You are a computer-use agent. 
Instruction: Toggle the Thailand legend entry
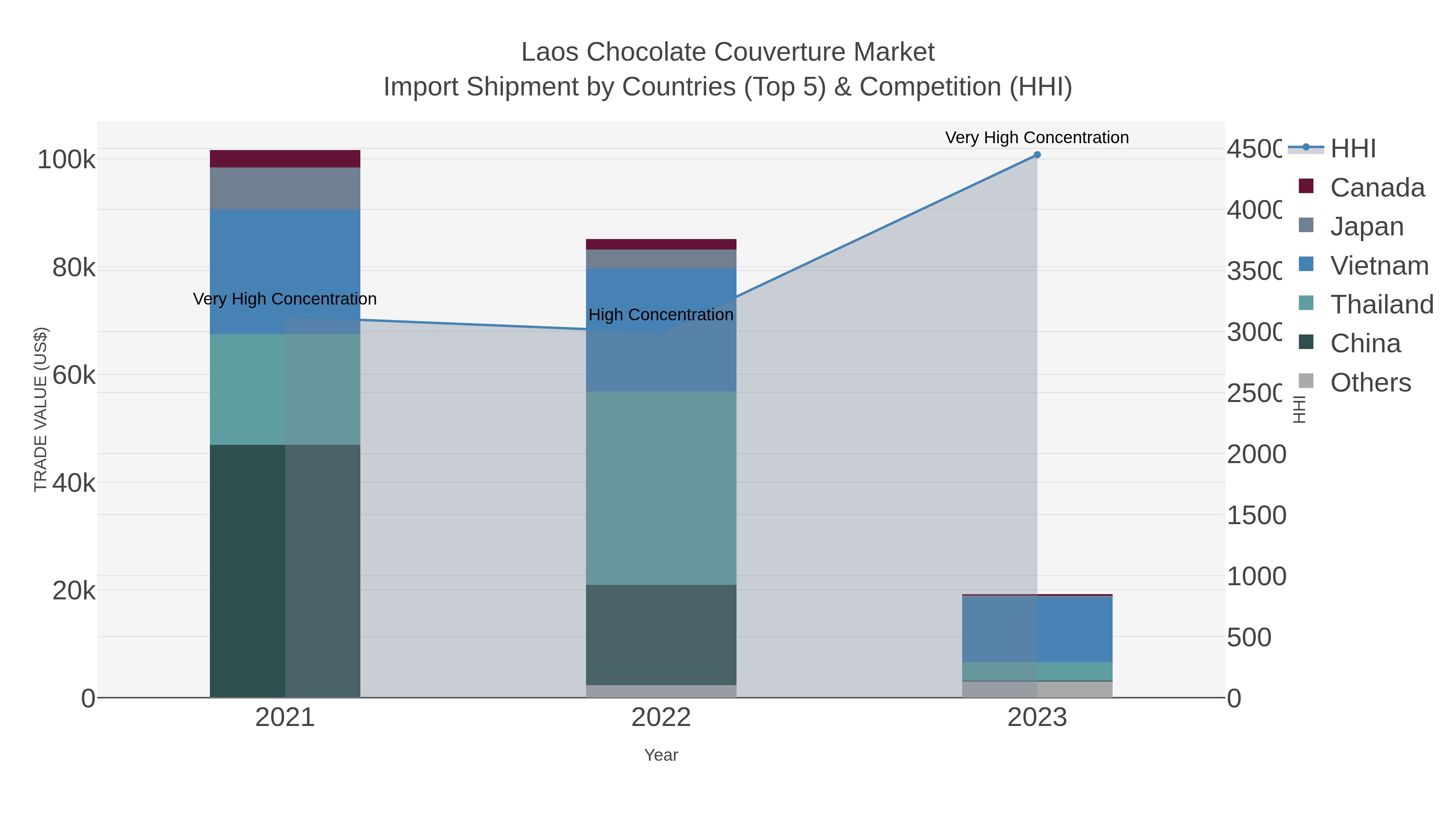pyautogui.click(x=1366, y=305)
